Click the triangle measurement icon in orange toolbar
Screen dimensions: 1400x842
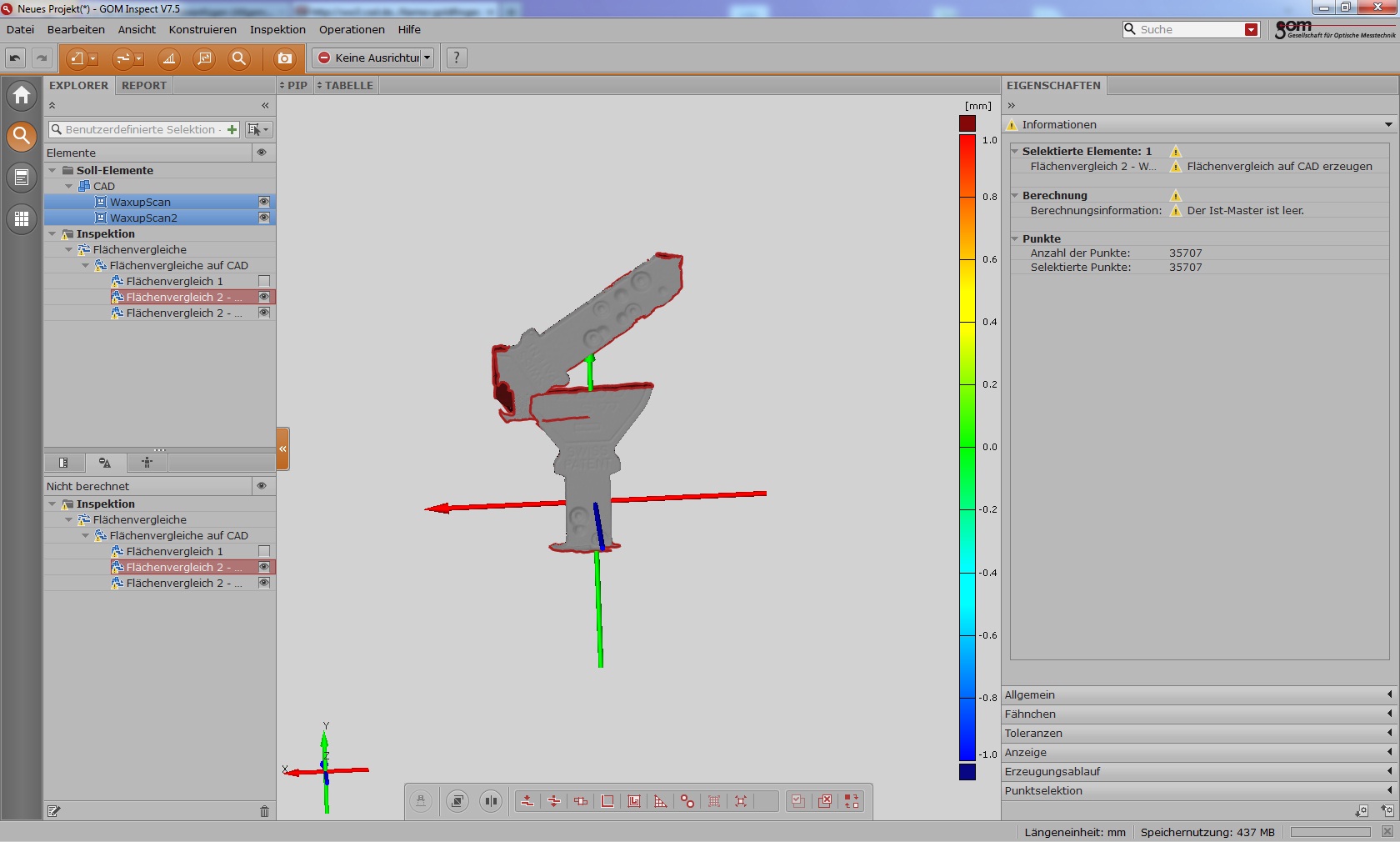[x=169, y=58]
